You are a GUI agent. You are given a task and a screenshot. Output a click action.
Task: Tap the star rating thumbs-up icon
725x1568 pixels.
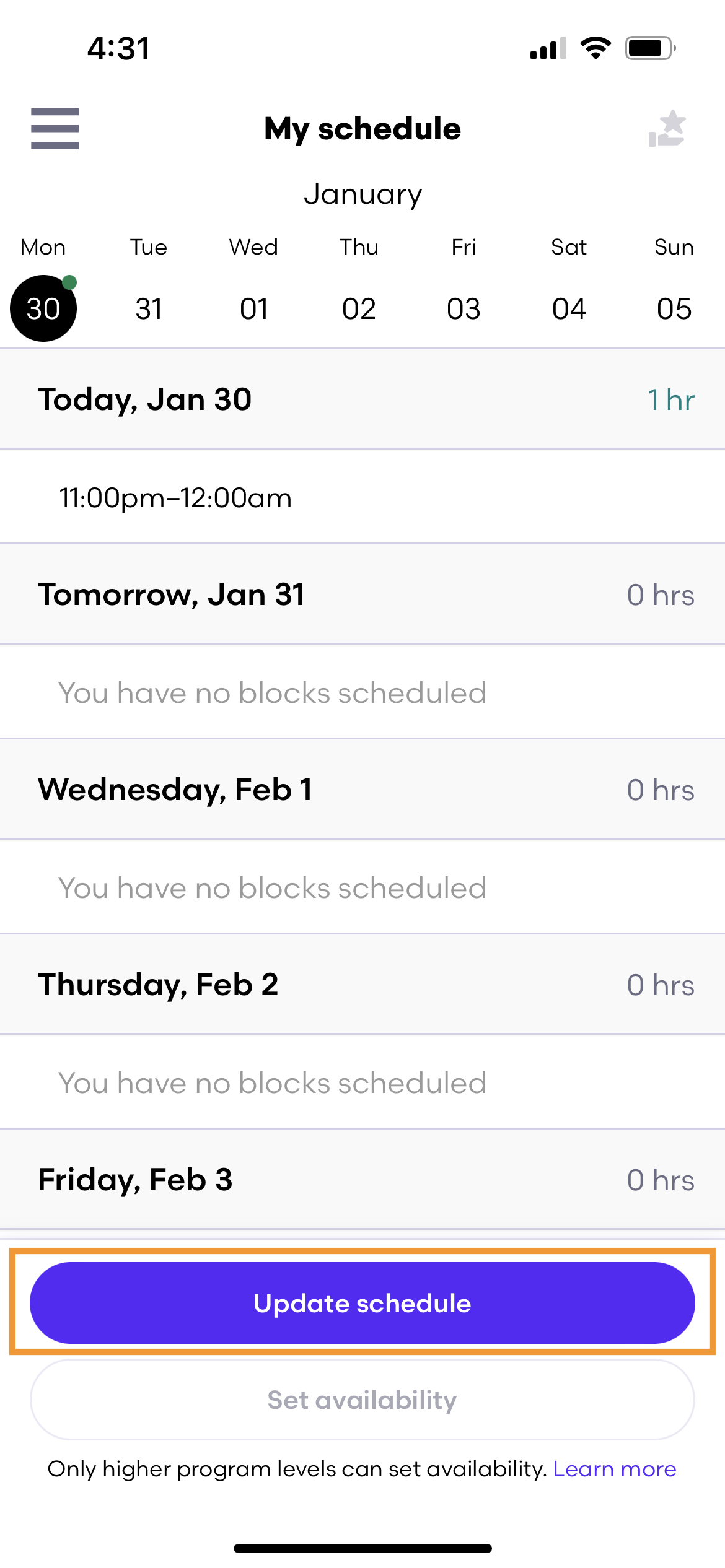pos(667,129)
